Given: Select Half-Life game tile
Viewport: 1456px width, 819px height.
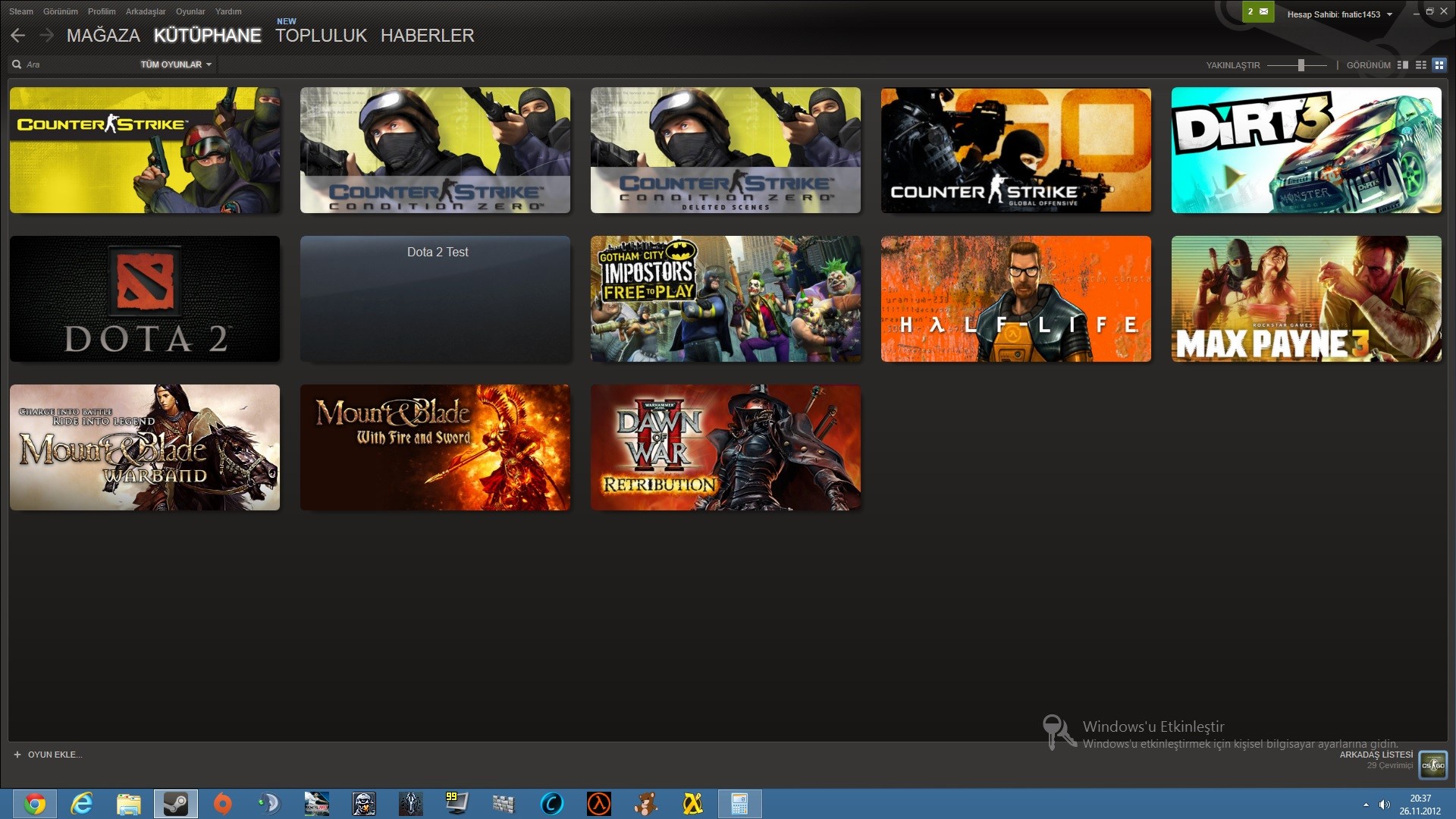Looking at the screenshot, I should (1016, 299).
